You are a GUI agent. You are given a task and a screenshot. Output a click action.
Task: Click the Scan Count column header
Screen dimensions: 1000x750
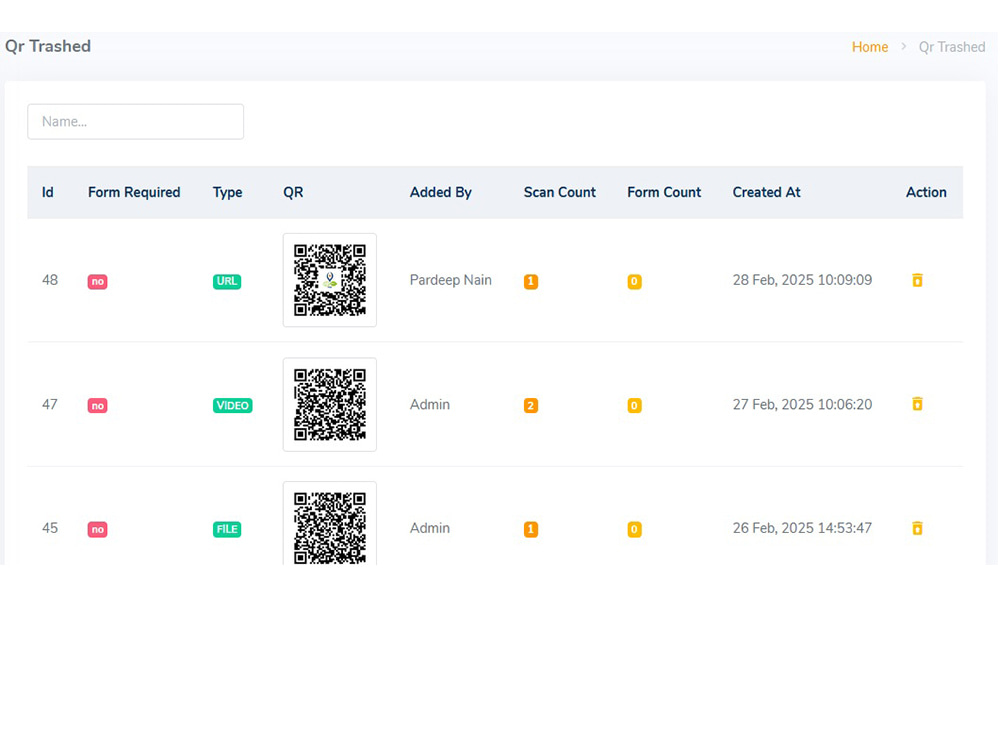(560, 192)
